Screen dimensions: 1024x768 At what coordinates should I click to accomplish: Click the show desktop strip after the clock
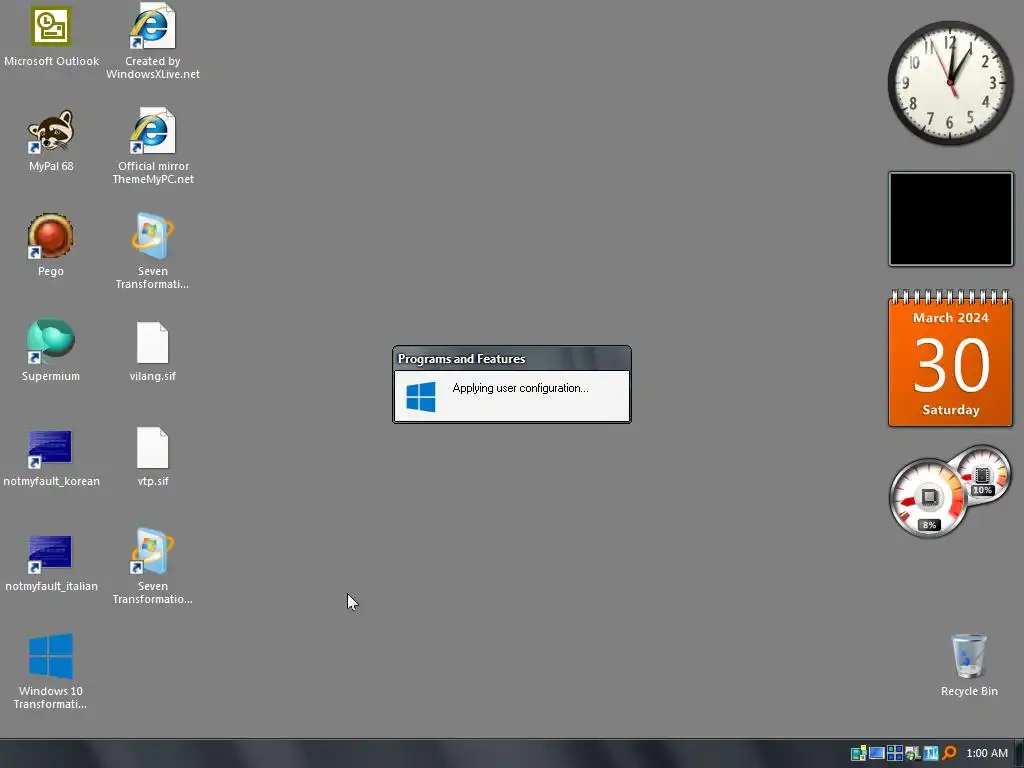click(x=1019, y=754)
